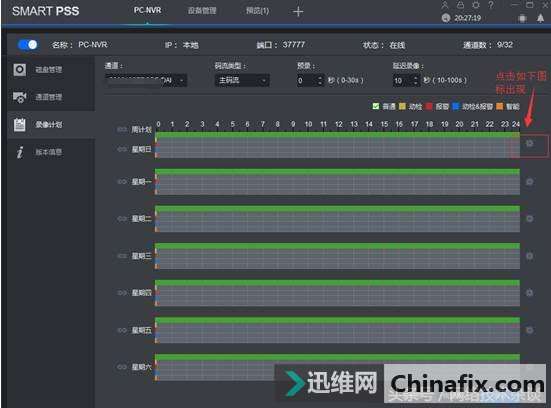Switch to the 预览(1) tab
The width and height of the screenshot is (551, 408).
point(258,11)
